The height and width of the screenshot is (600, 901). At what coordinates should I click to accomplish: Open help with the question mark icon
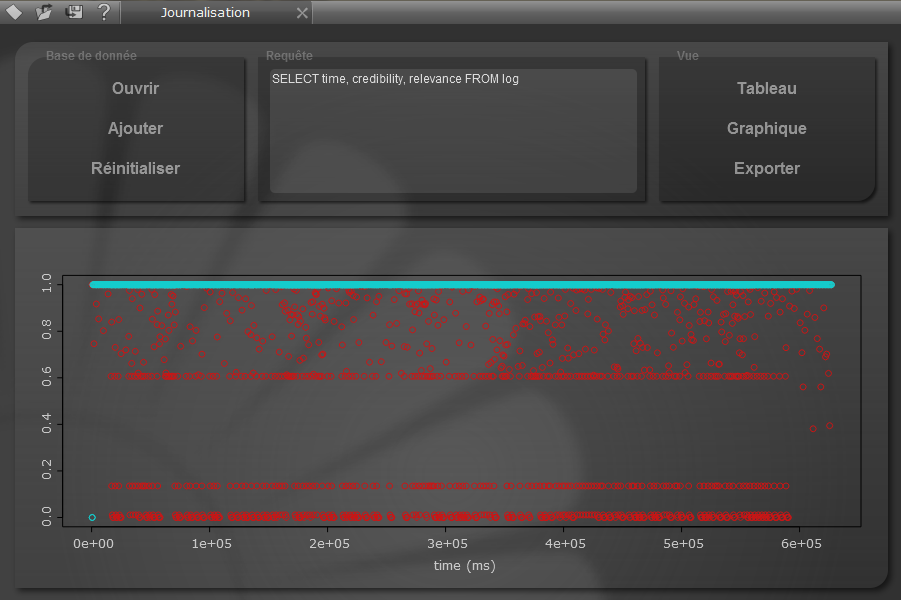pyautogui.click(x=103, y=12)
